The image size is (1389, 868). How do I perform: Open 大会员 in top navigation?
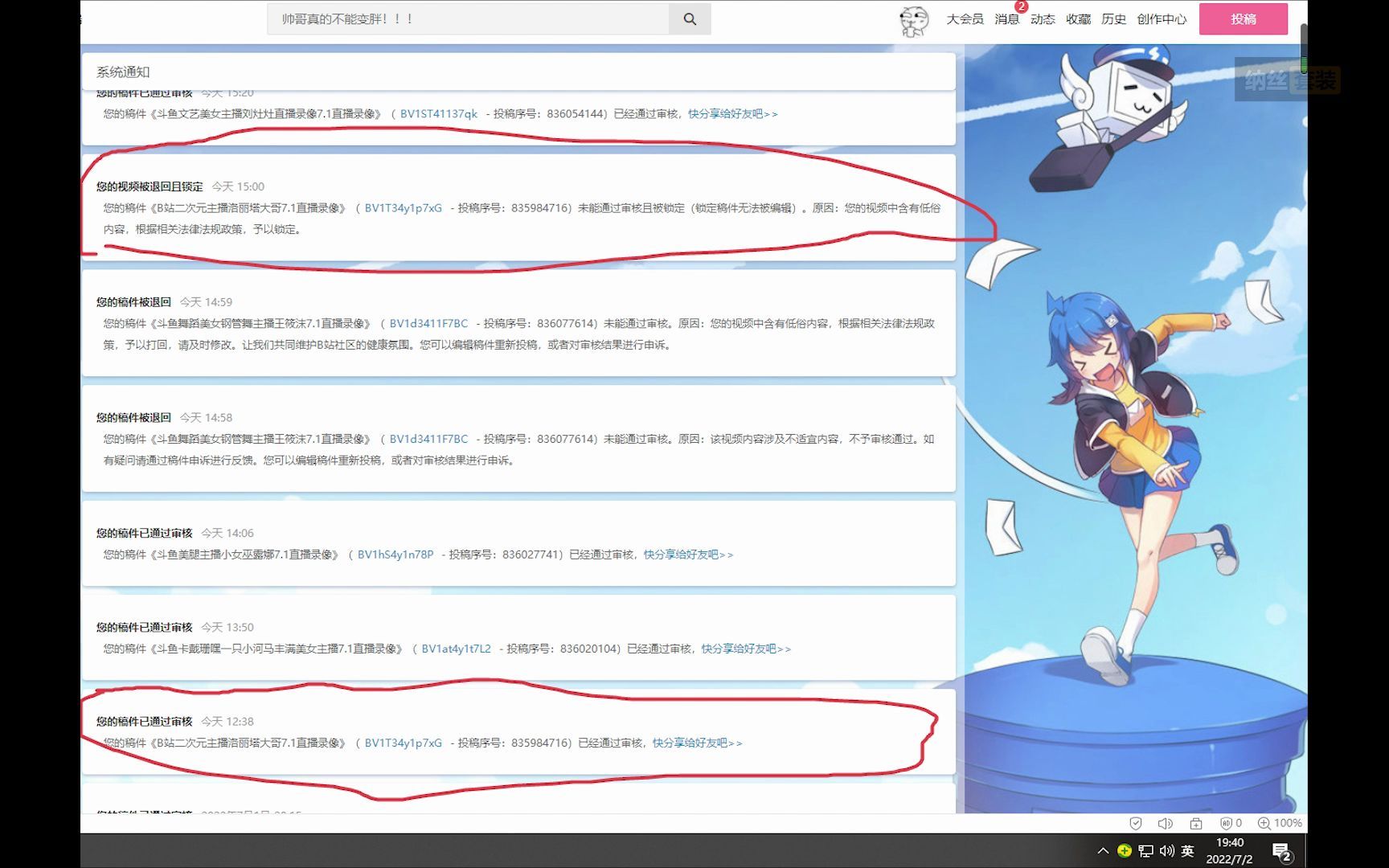[x=965, y=19]
